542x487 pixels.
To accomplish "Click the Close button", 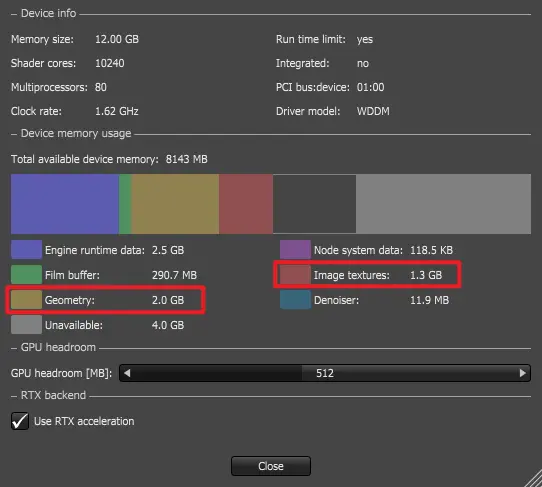I will coord(271,466).
